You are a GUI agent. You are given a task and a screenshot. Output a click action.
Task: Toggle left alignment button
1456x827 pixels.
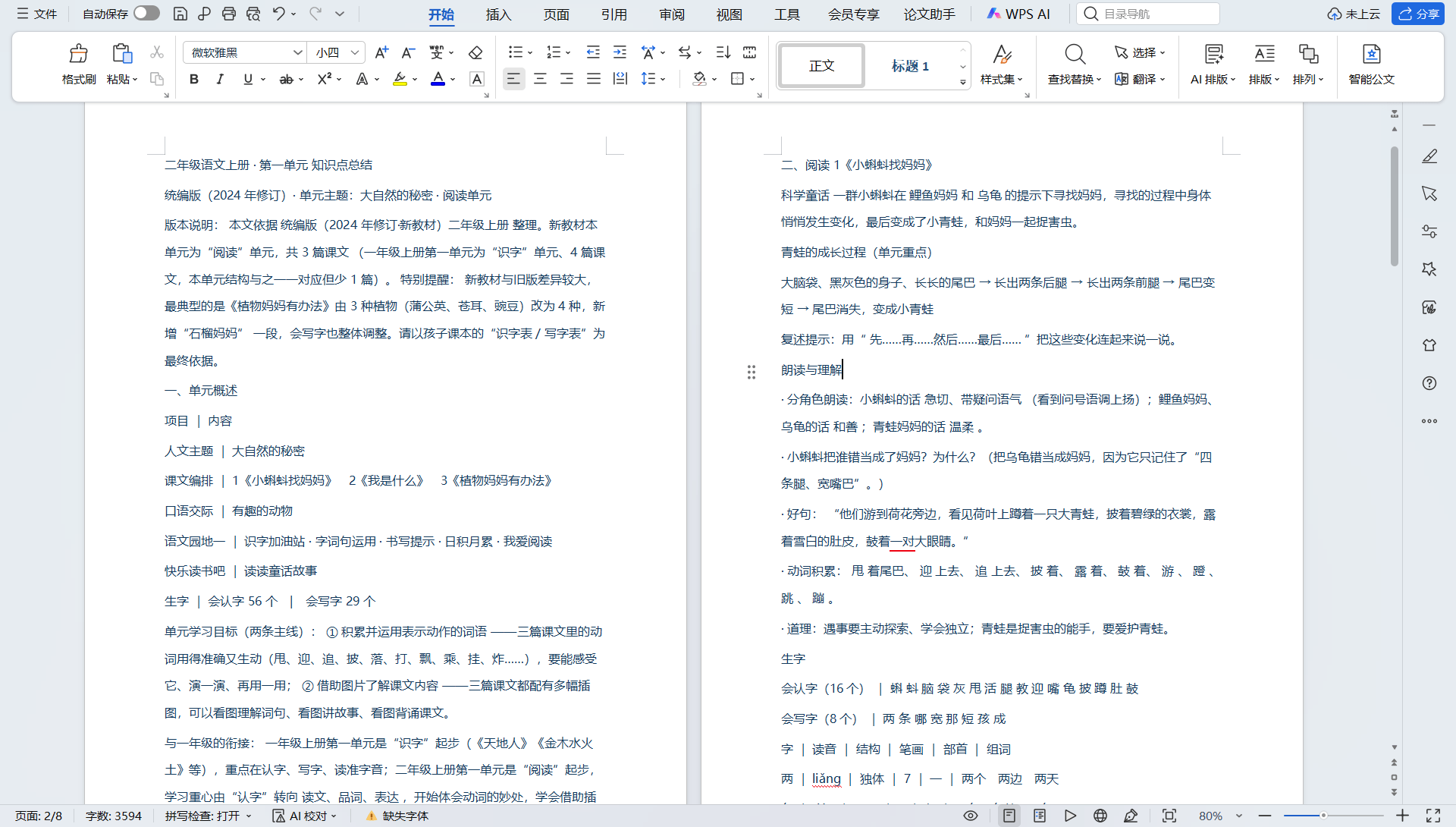513,79
